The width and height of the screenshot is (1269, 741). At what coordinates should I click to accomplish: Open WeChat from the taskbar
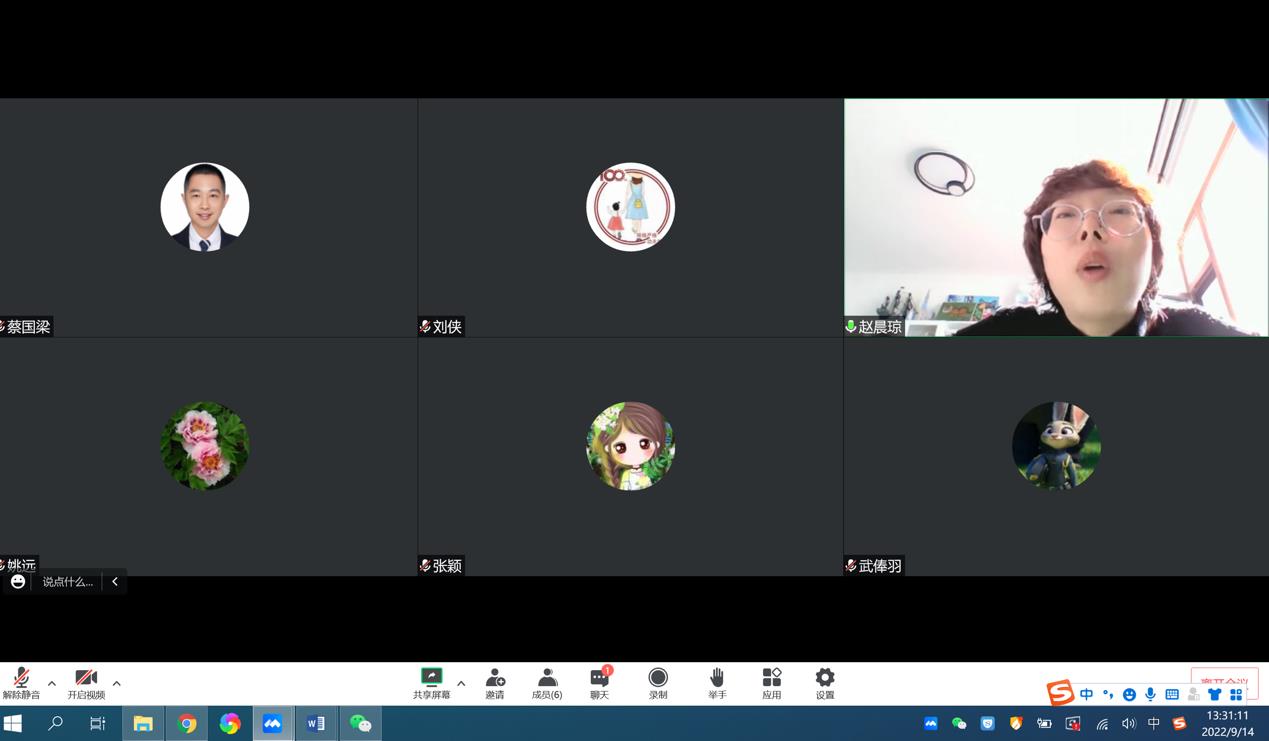point(360,723)
